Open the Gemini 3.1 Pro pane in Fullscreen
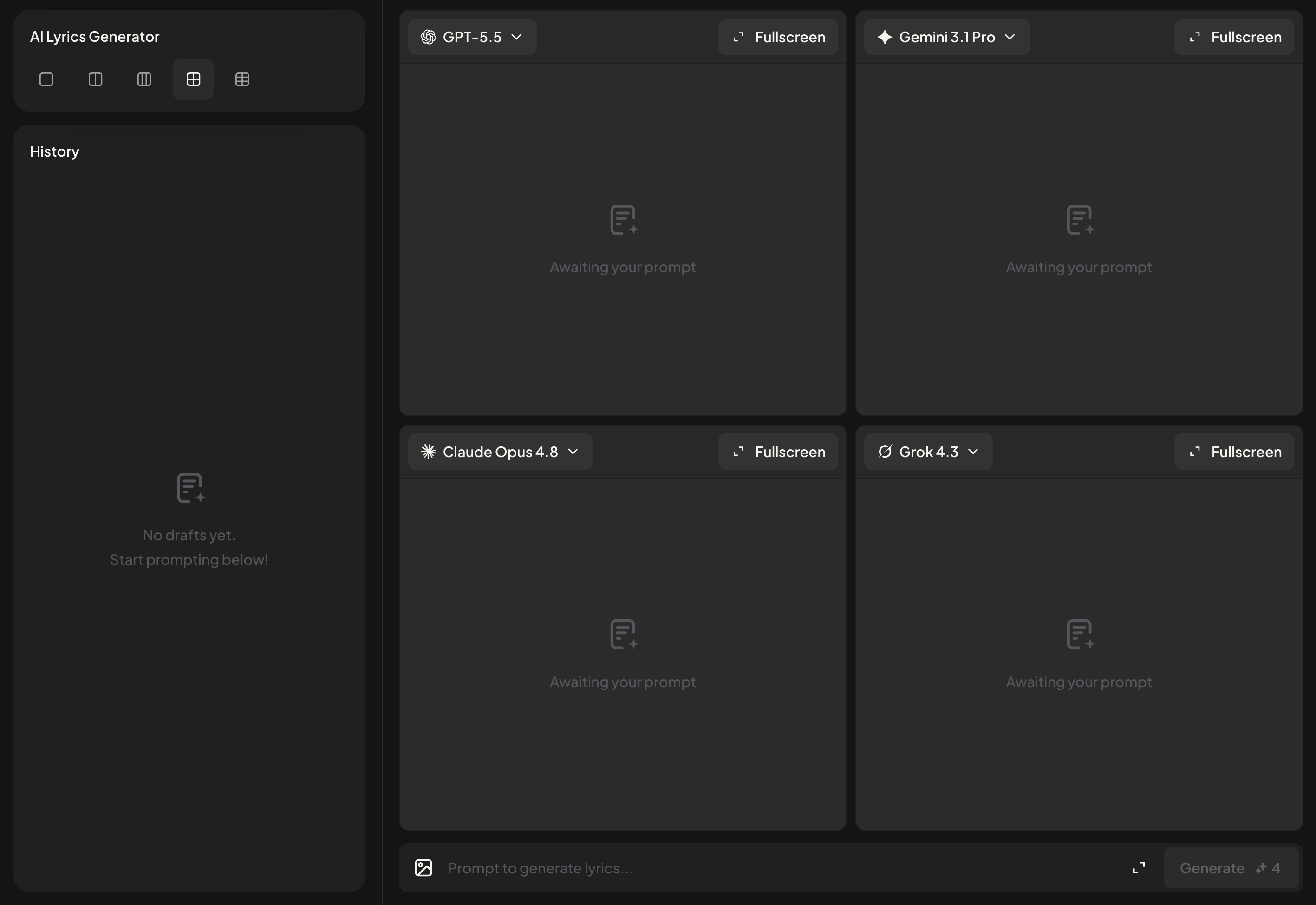The width and height of the screenshot is (1316, 905). pos(1234,37)
